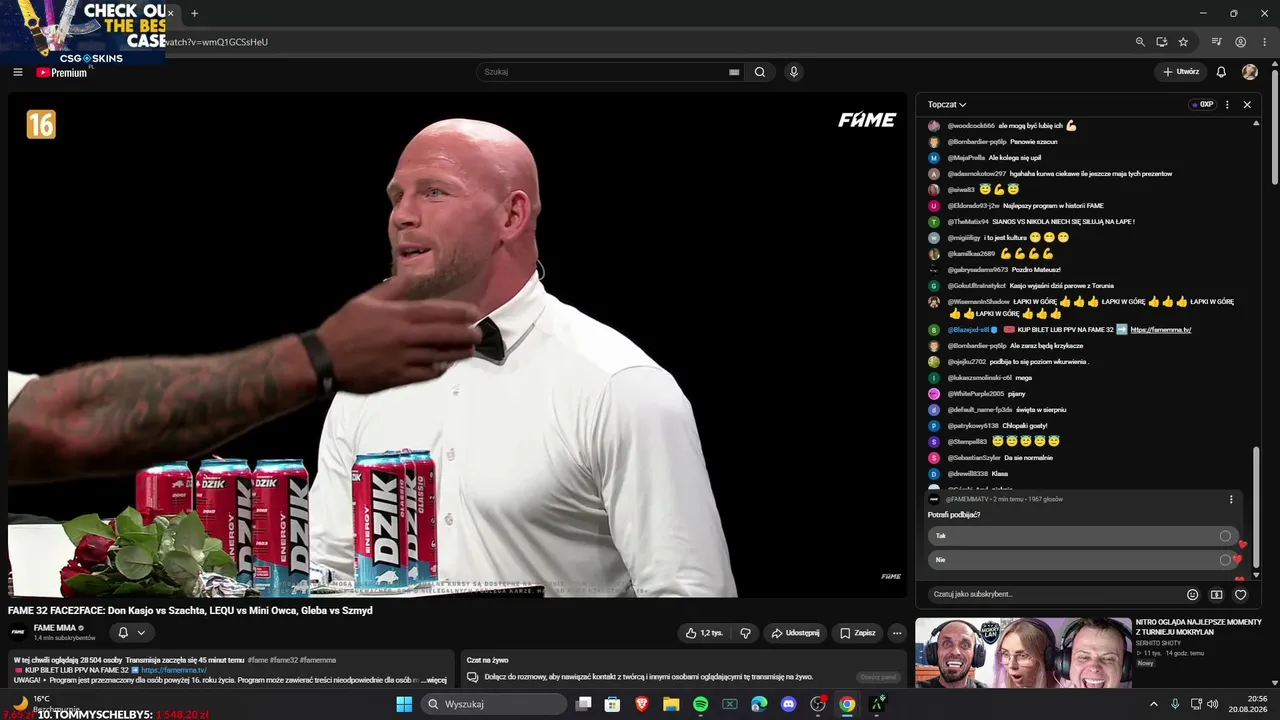The height and width of the screenshot is (720, 1280).
Task: Vote 'Nie' in the poll
Action: pyautogui.click(x=1083, y=560)
